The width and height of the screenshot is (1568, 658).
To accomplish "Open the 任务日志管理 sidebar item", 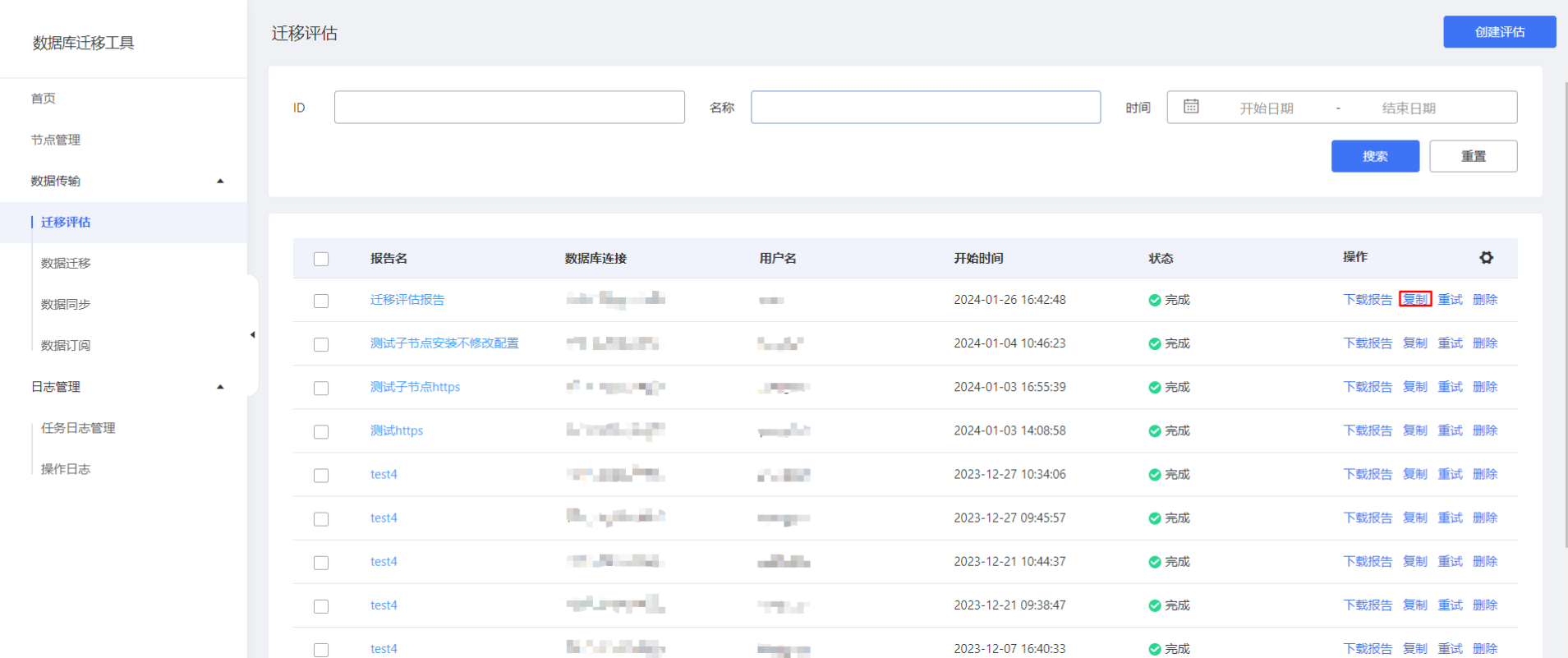I will pyautogui.click(x=78, y=428).
